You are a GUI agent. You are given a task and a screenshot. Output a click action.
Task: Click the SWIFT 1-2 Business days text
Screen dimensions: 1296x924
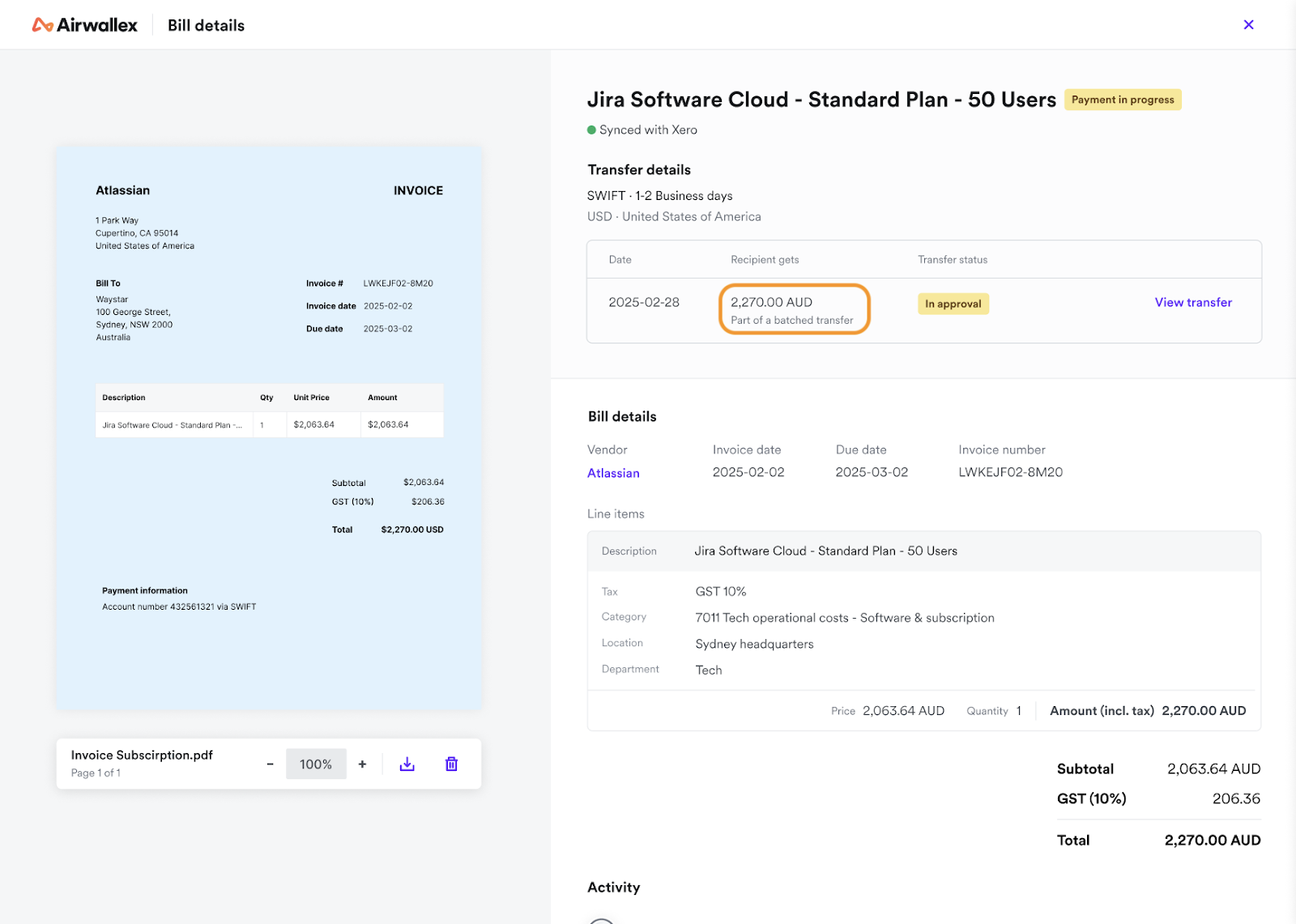pos(659,196)
